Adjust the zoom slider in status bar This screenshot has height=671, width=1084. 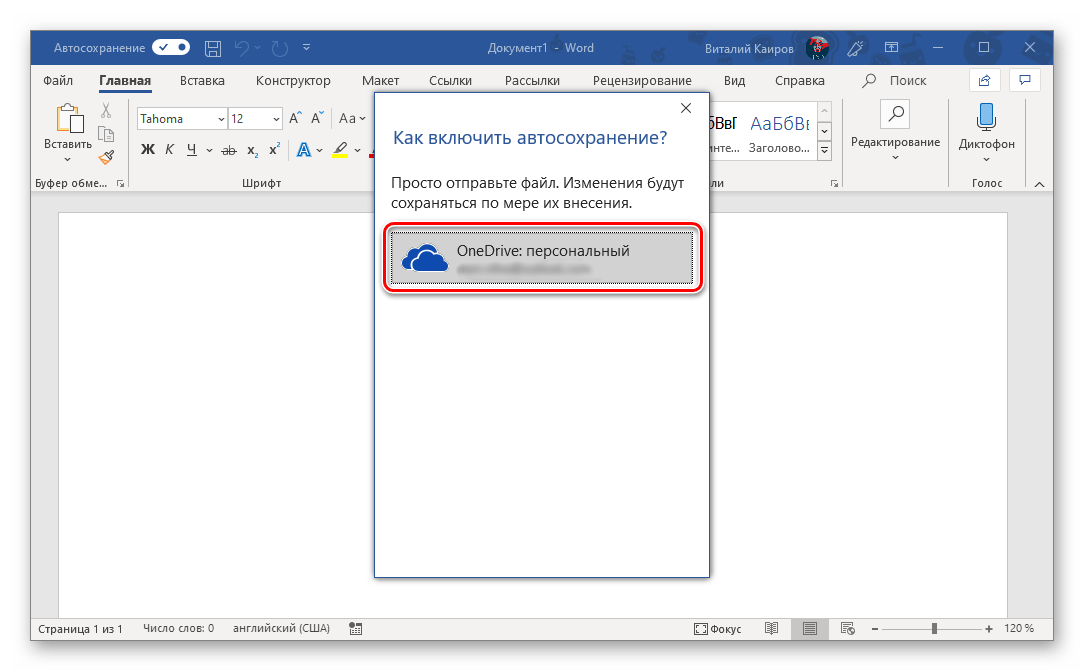(934, 629)
